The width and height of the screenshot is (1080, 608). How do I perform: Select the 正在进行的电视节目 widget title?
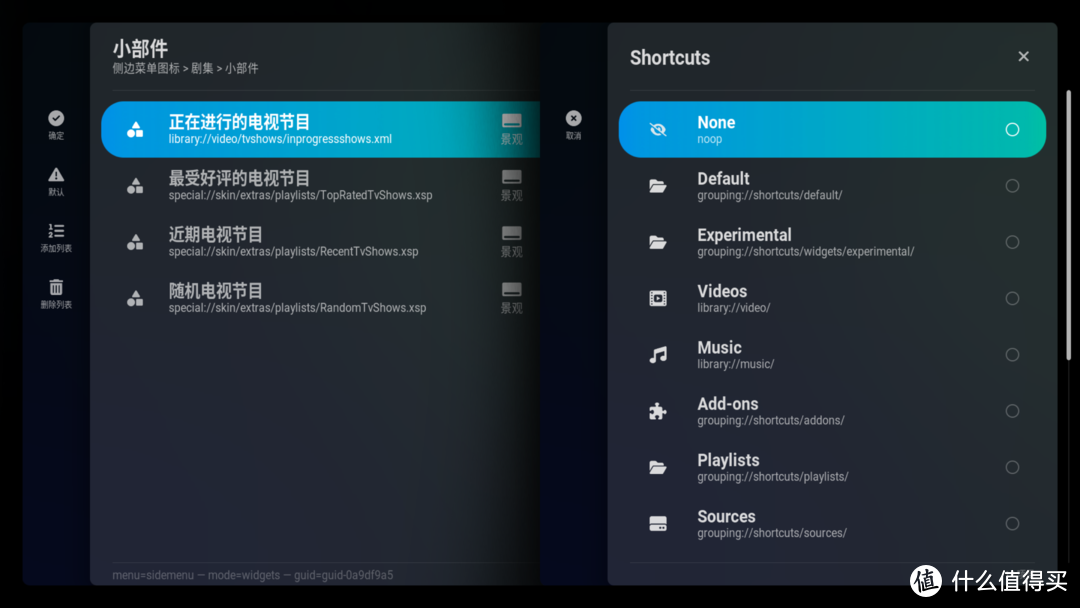(239, 122)
